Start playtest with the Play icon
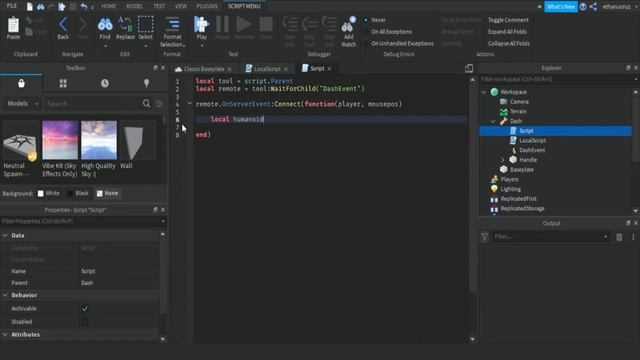This screenshot has width=640, height=360. [201, 24]
